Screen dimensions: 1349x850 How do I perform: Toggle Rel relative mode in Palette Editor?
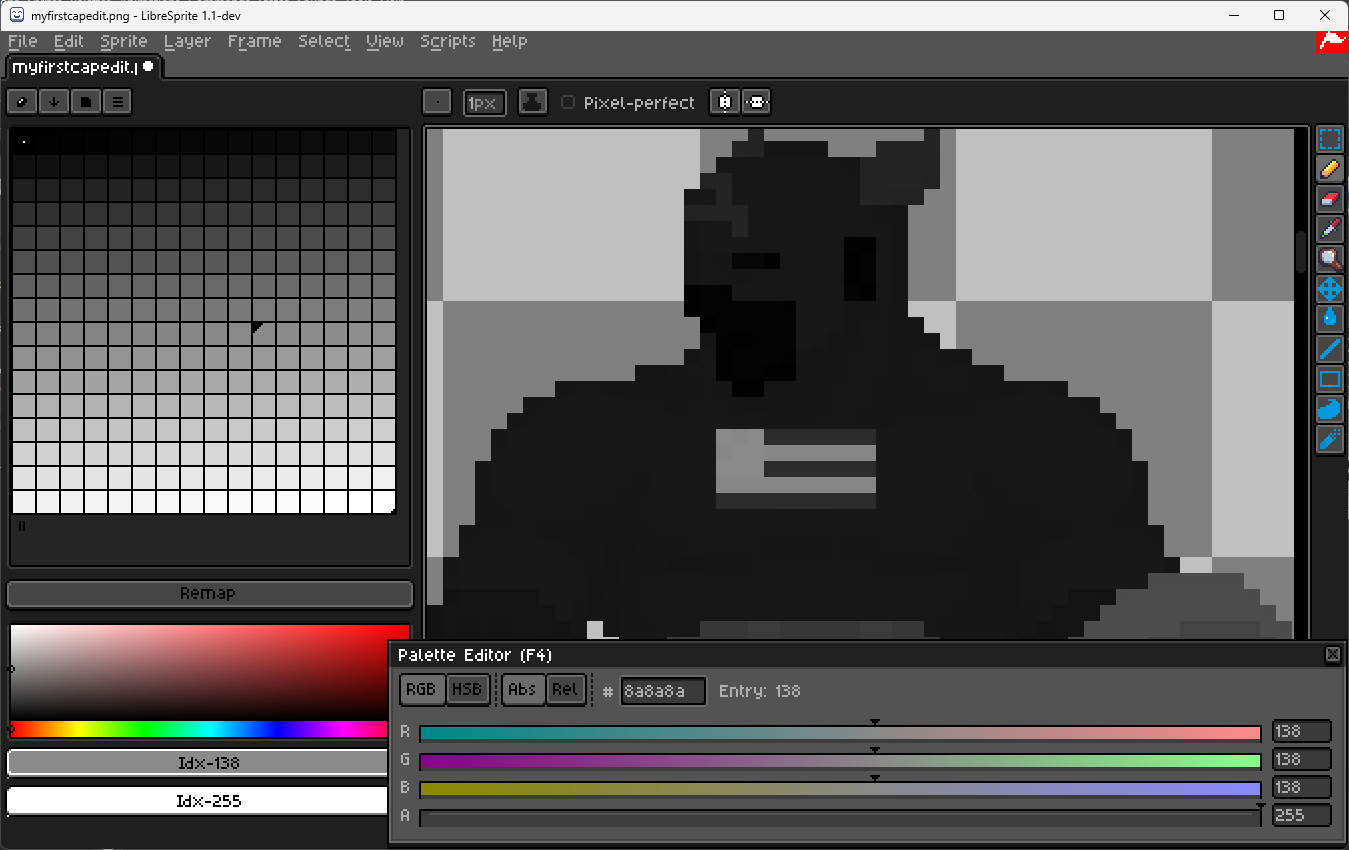pos(565,690)
